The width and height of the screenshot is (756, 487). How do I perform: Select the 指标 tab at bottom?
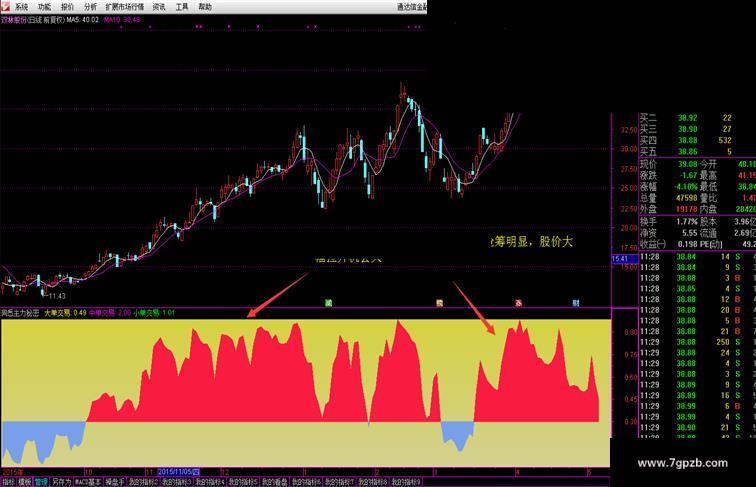click(x=8, y=482)
